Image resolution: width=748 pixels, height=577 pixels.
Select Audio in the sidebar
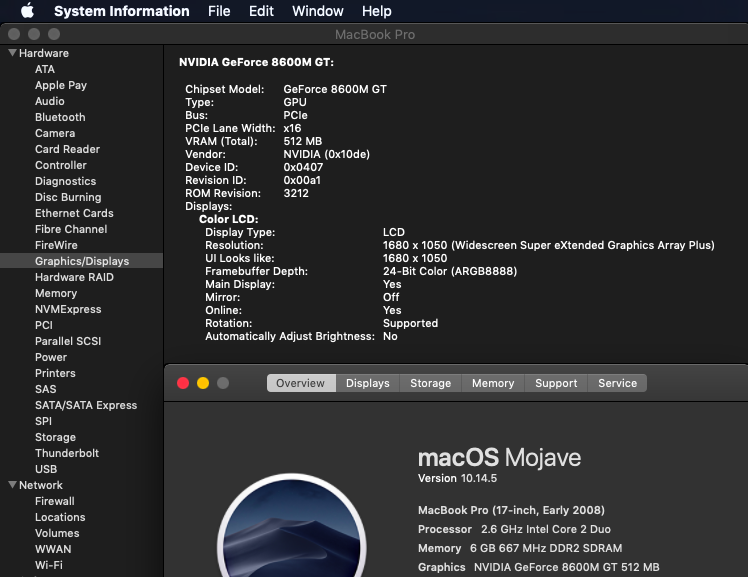coord(50,101)
